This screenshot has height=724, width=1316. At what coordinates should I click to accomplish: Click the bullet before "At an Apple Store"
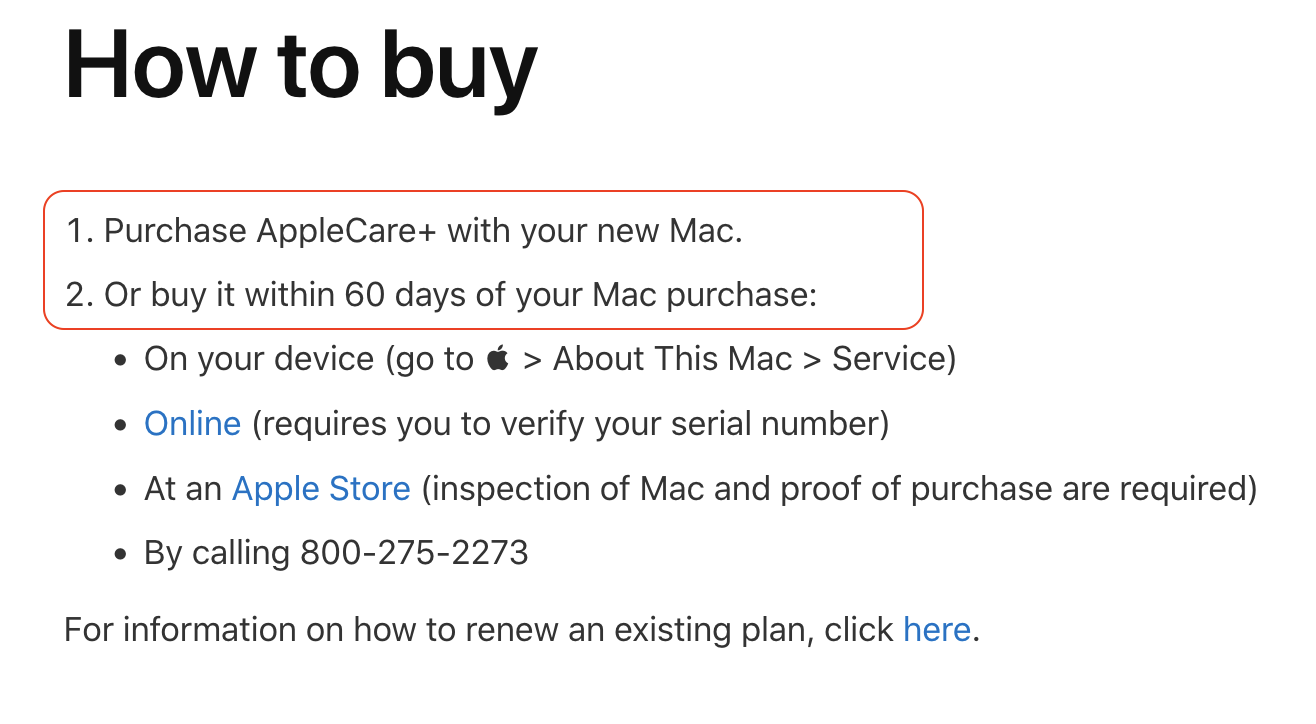click(121, 490)
